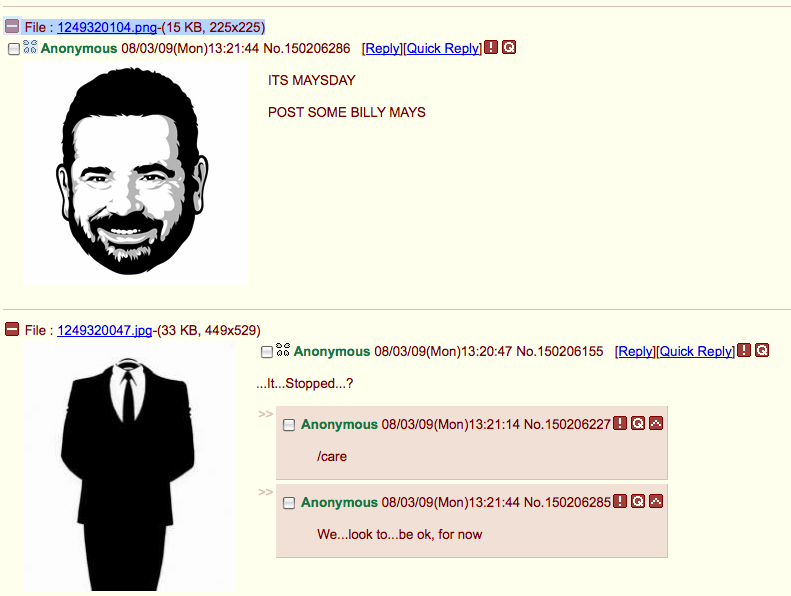Click the Q quote icon for post No.150206155

point(762,350)
